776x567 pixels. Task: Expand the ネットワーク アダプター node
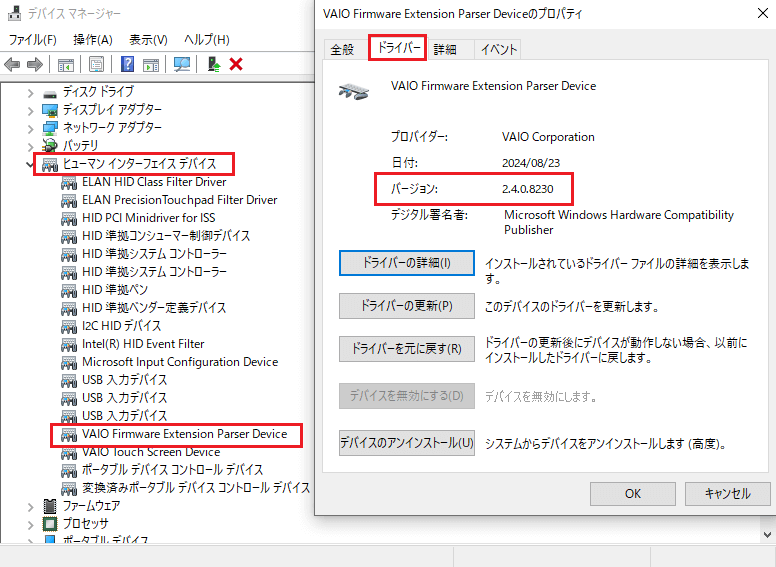pos(31,129)
